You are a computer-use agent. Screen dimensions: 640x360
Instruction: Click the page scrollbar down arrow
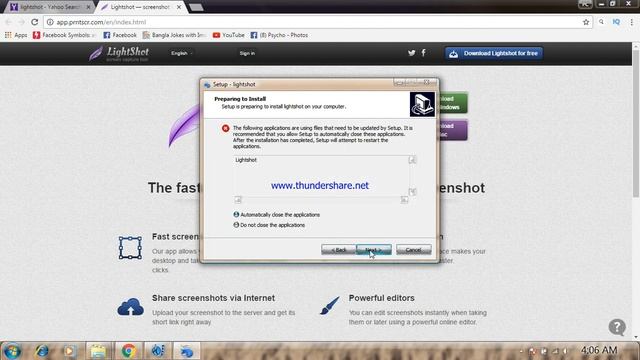point(636,337)
